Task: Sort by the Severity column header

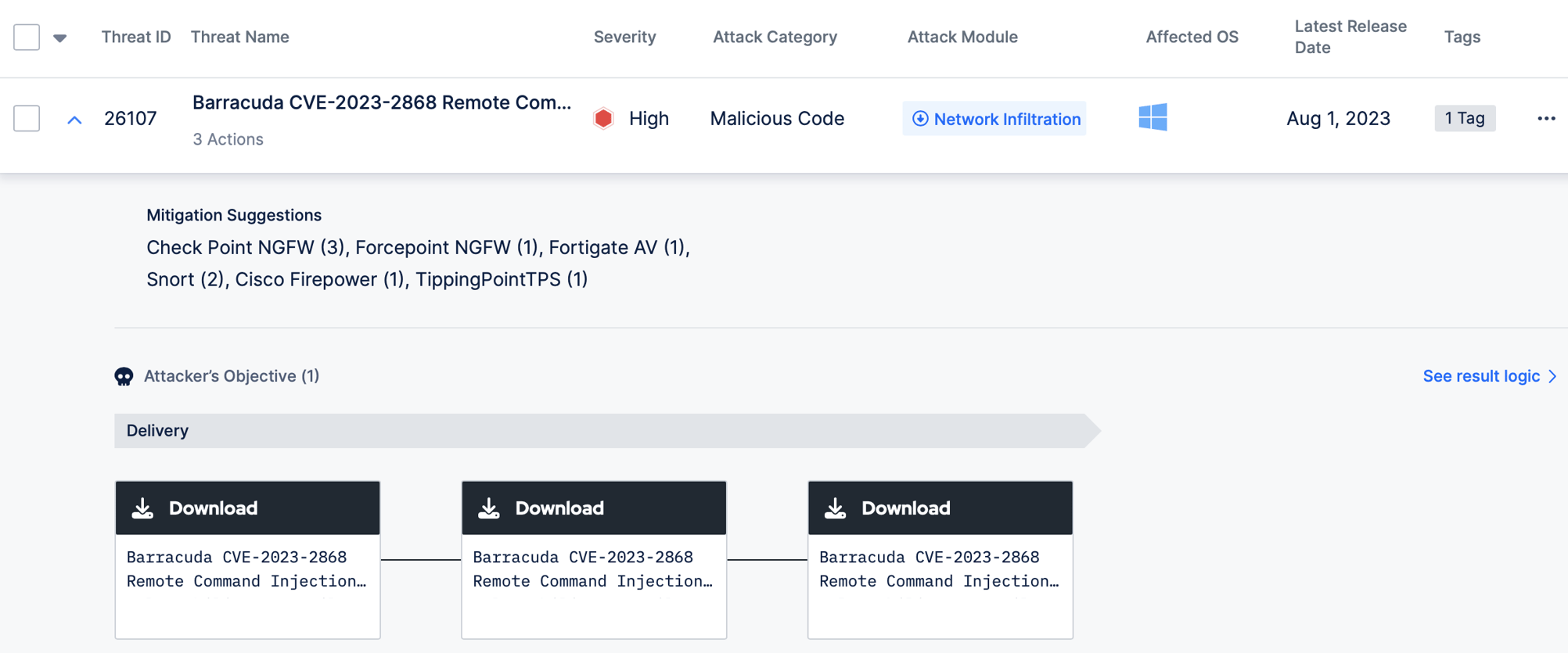Action: coord(624,37)
